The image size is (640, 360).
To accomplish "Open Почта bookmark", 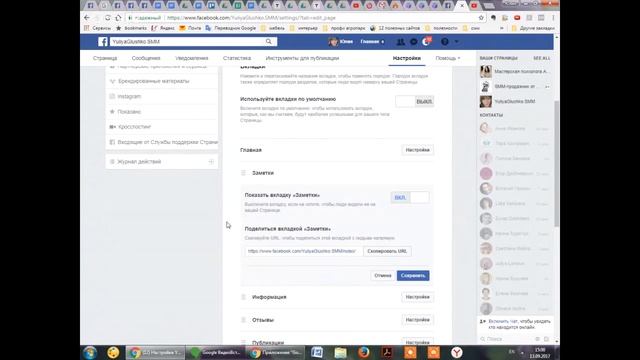I will tap(190, 28).
